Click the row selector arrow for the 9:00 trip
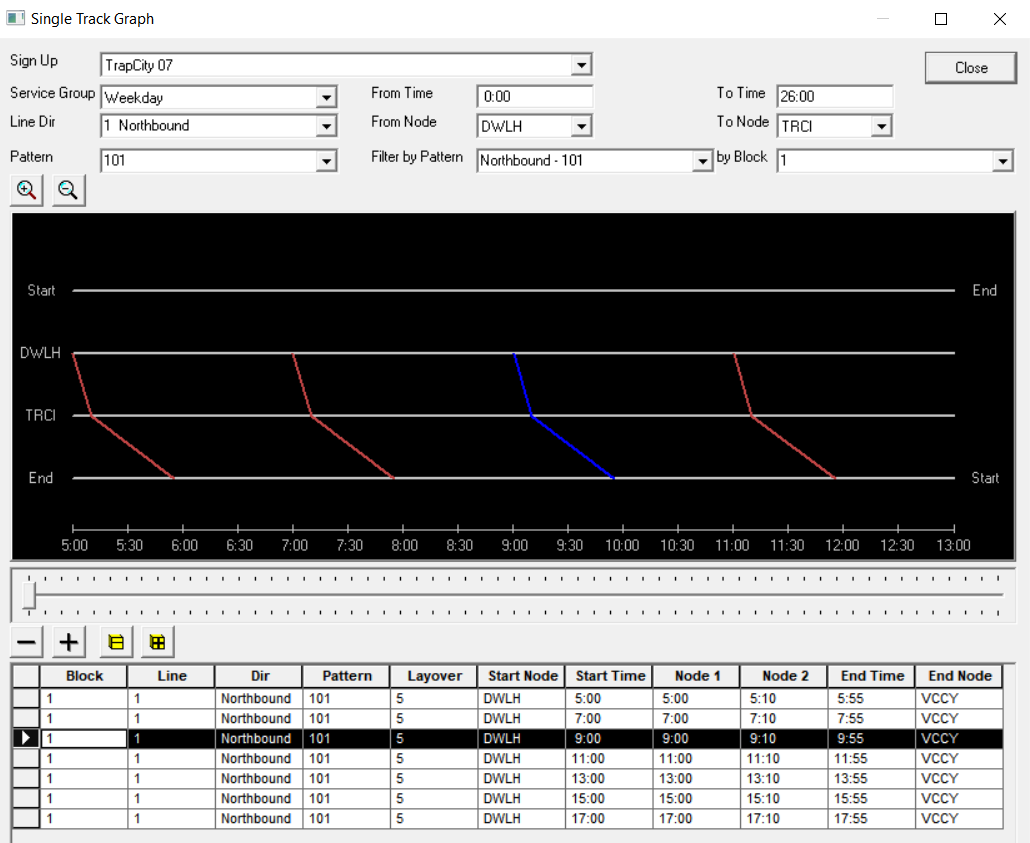Screen dimensions: 1030x843 pos(26,738)
